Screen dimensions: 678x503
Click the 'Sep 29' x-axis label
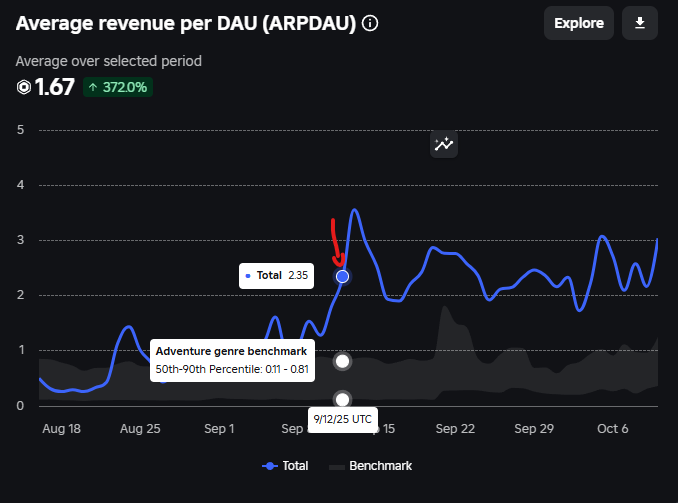(x=534, y=429)
